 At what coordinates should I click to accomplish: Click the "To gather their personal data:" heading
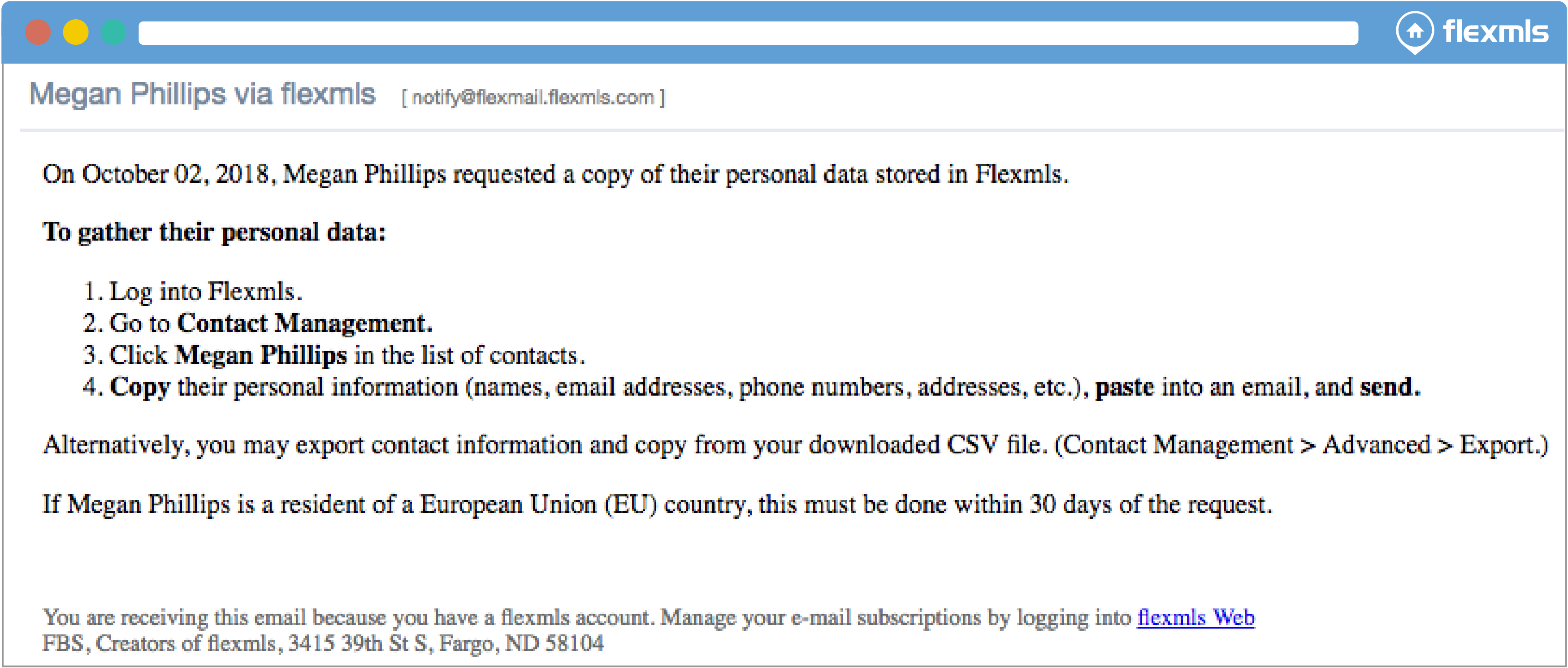(x=214, y=232)
